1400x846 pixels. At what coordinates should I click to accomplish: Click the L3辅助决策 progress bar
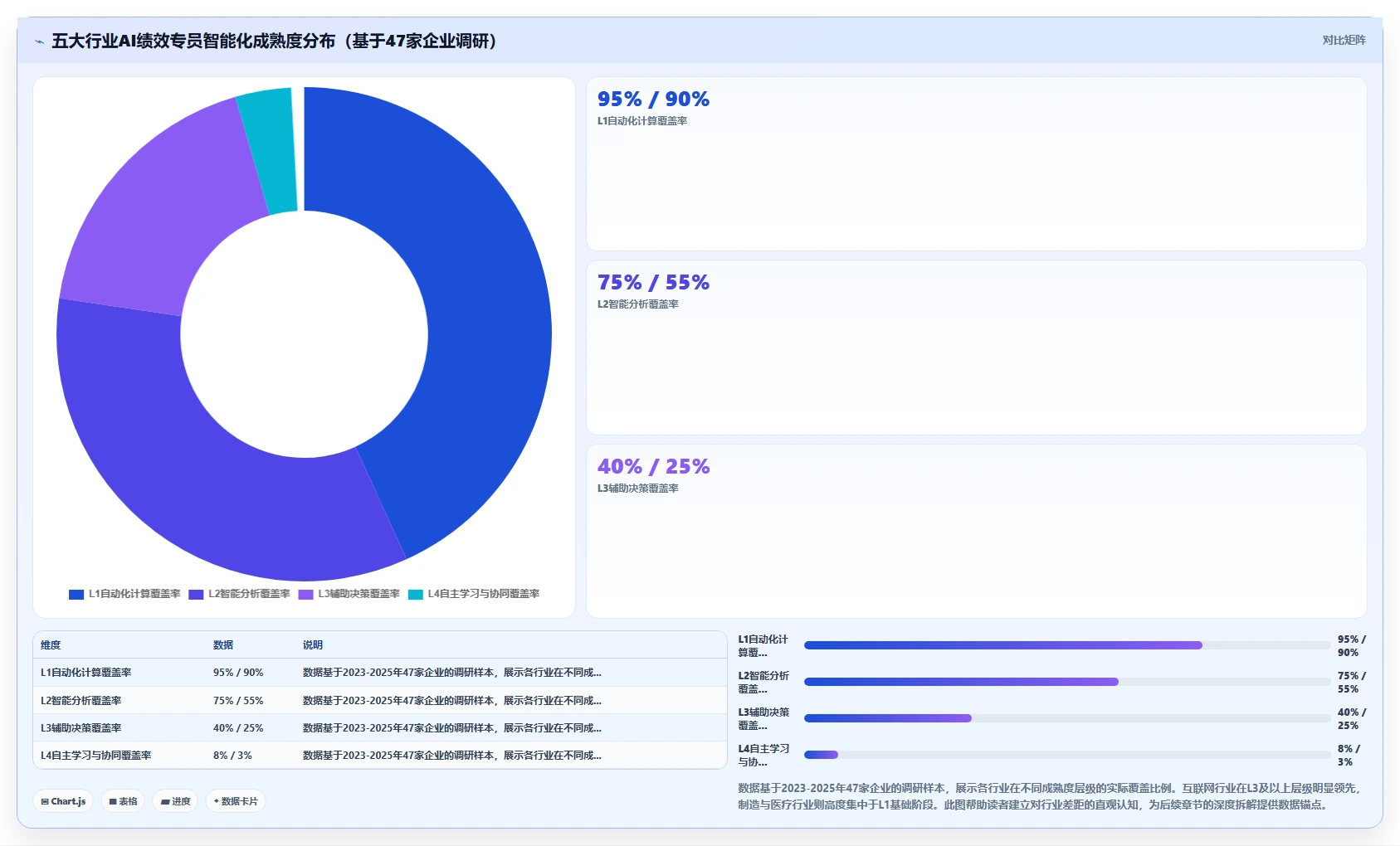pyautogui.click(x=1067, y=718)
